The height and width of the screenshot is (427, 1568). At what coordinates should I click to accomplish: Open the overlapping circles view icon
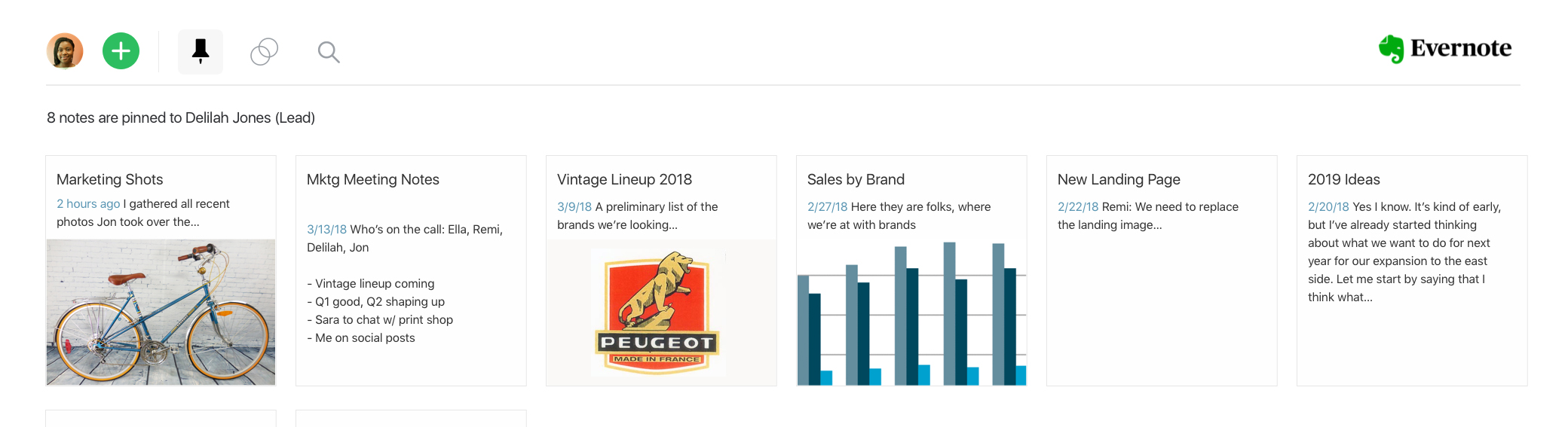(x=264, y=51)
